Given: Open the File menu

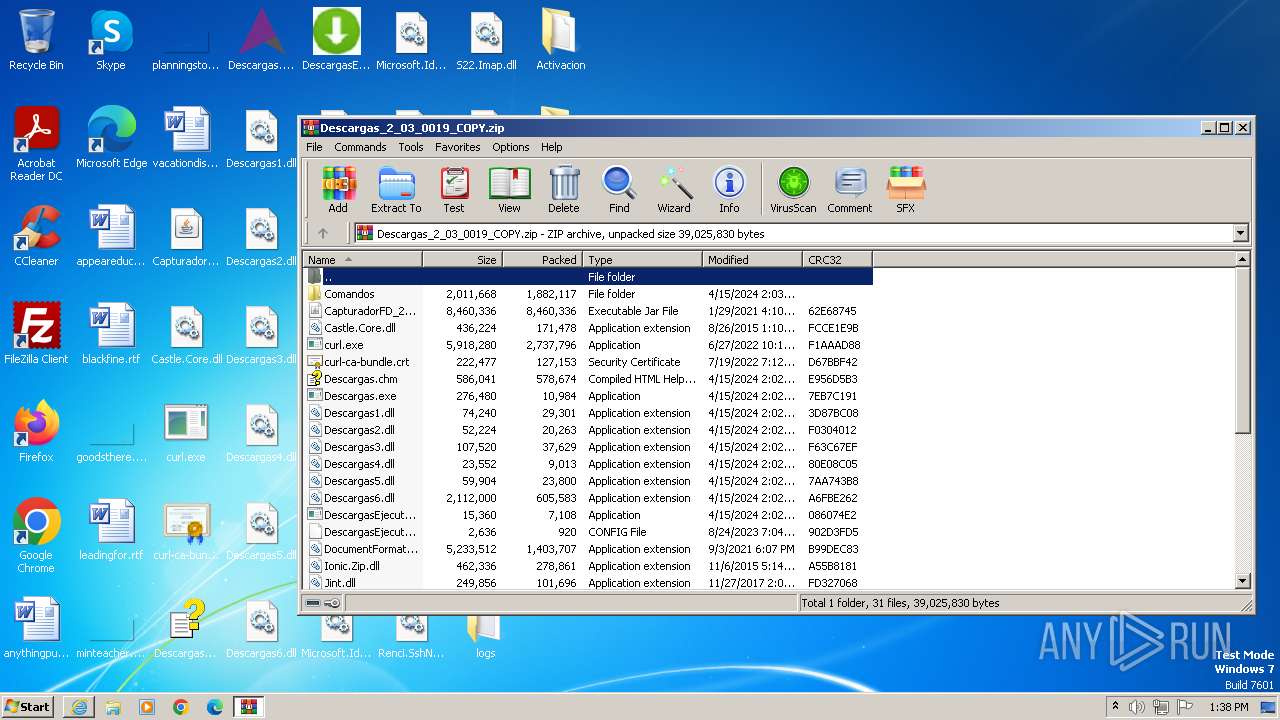Looking at the screenshot, I should pyautogui.click(x=314, y=147).
